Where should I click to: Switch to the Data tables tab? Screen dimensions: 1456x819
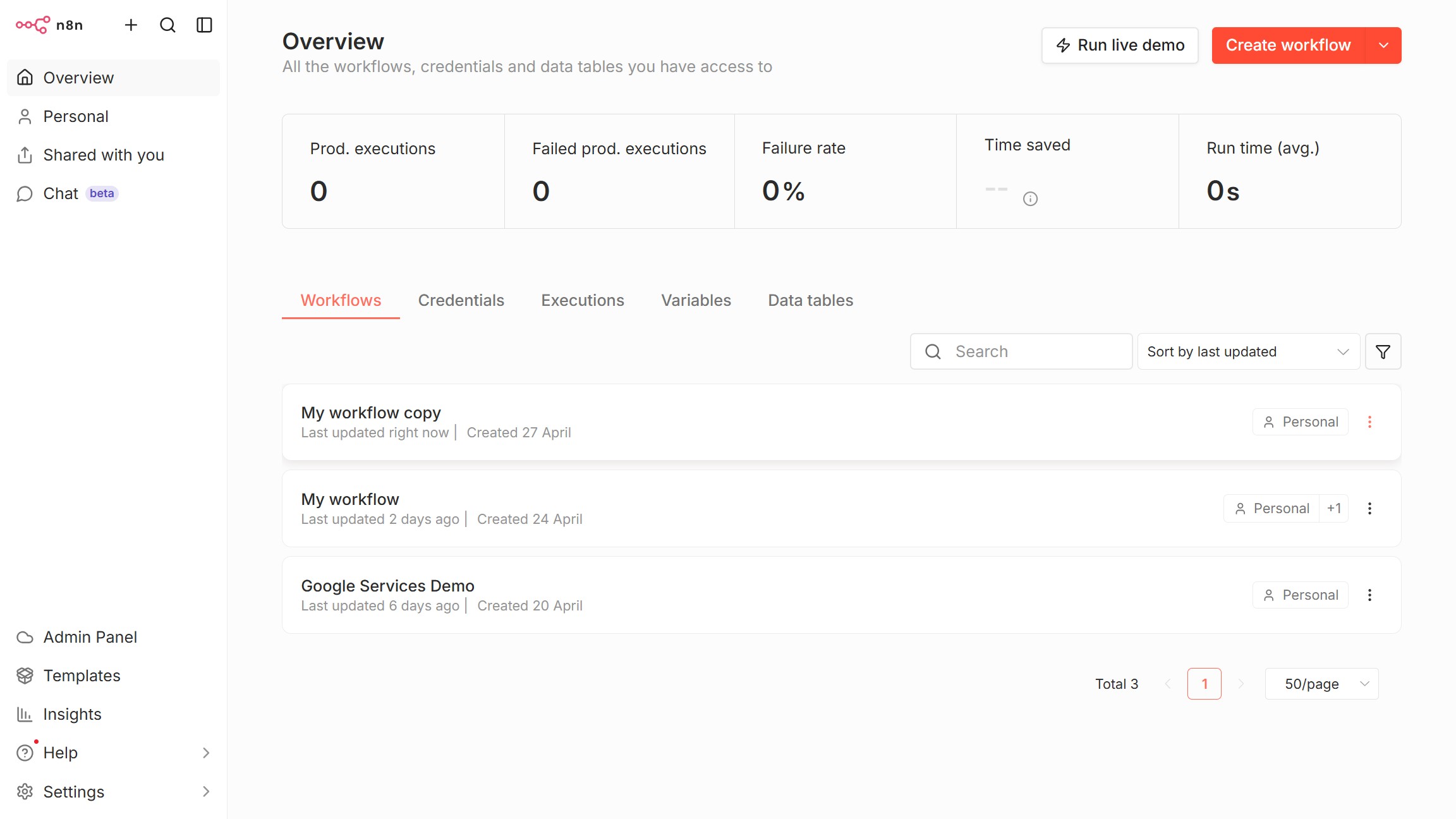(810, 300)
